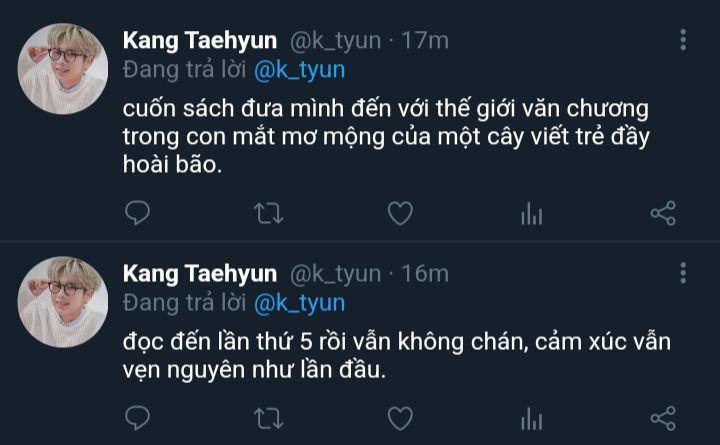Reply to the 16m tweet

137,418
